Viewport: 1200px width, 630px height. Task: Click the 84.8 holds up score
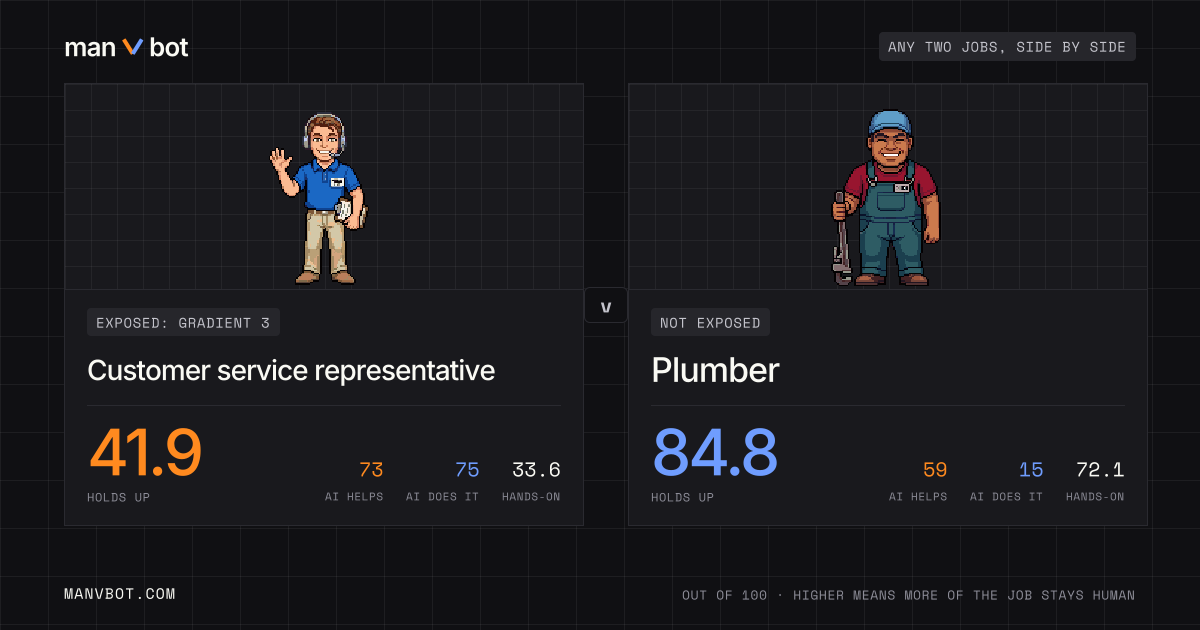coord(715,453)
